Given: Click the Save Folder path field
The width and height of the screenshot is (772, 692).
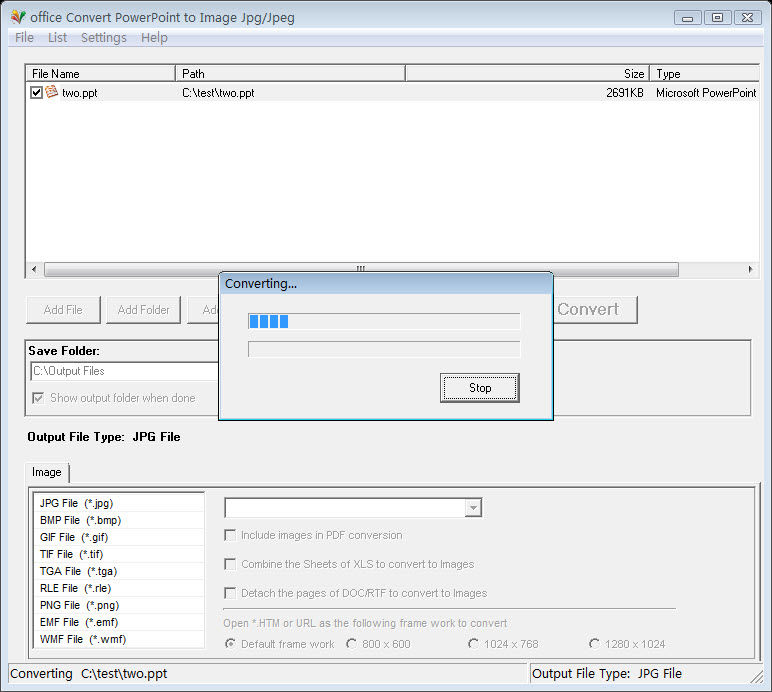Looking at the screenshot, I should click(125, 371).
